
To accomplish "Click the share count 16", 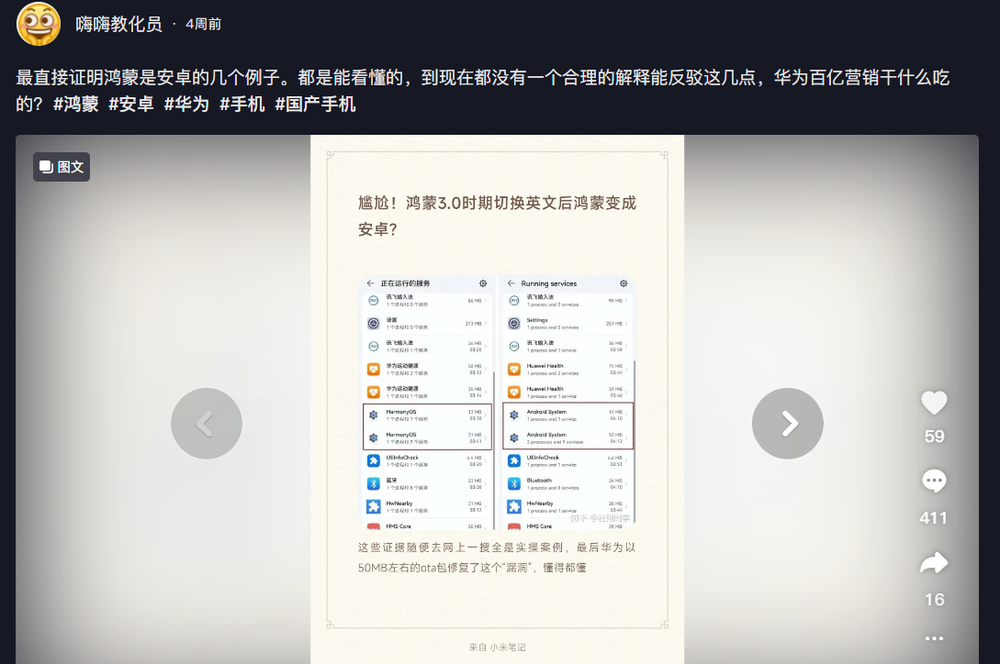I will 934,600.
